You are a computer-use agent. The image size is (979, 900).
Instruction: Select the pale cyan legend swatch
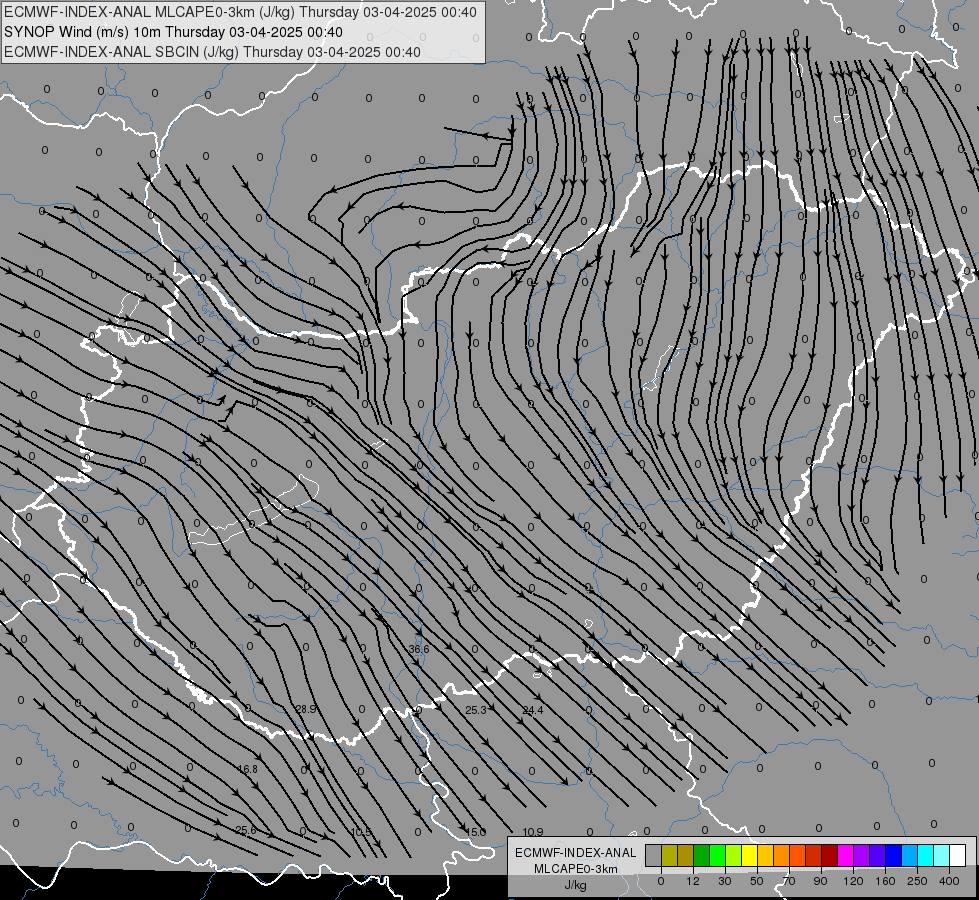[x=942, y=856]
